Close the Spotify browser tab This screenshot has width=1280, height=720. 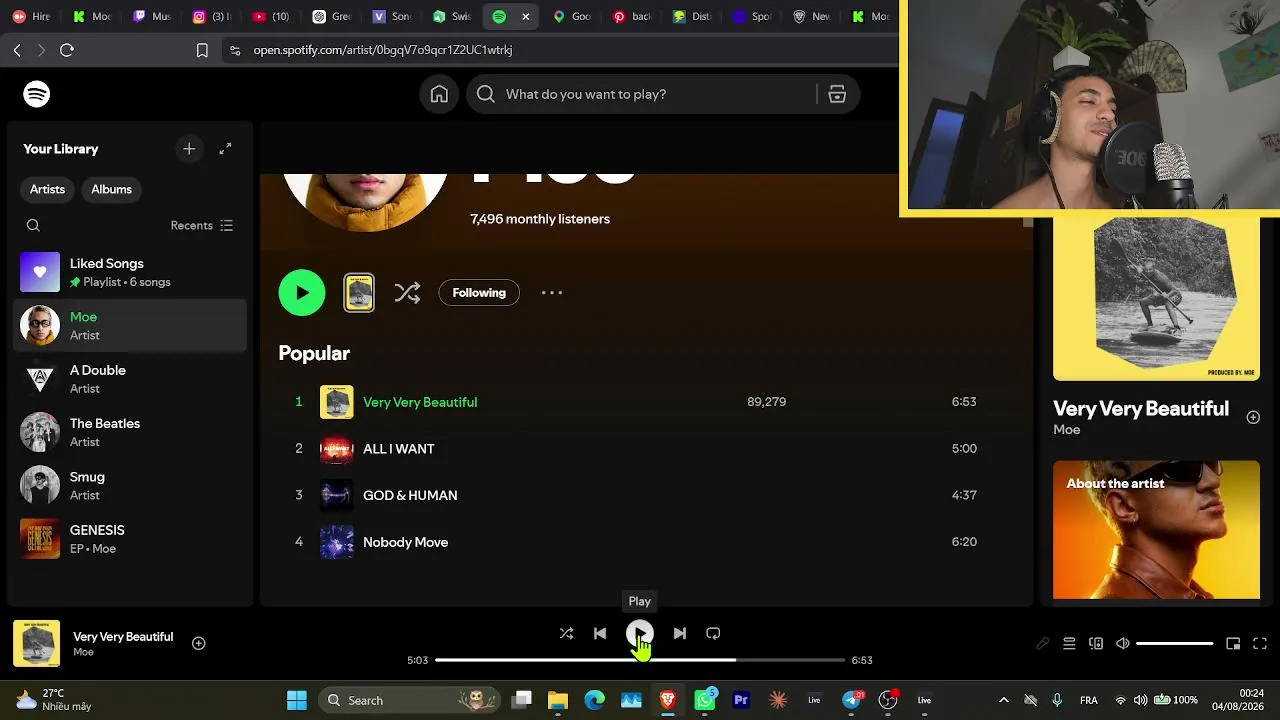(x=525, y=17)
